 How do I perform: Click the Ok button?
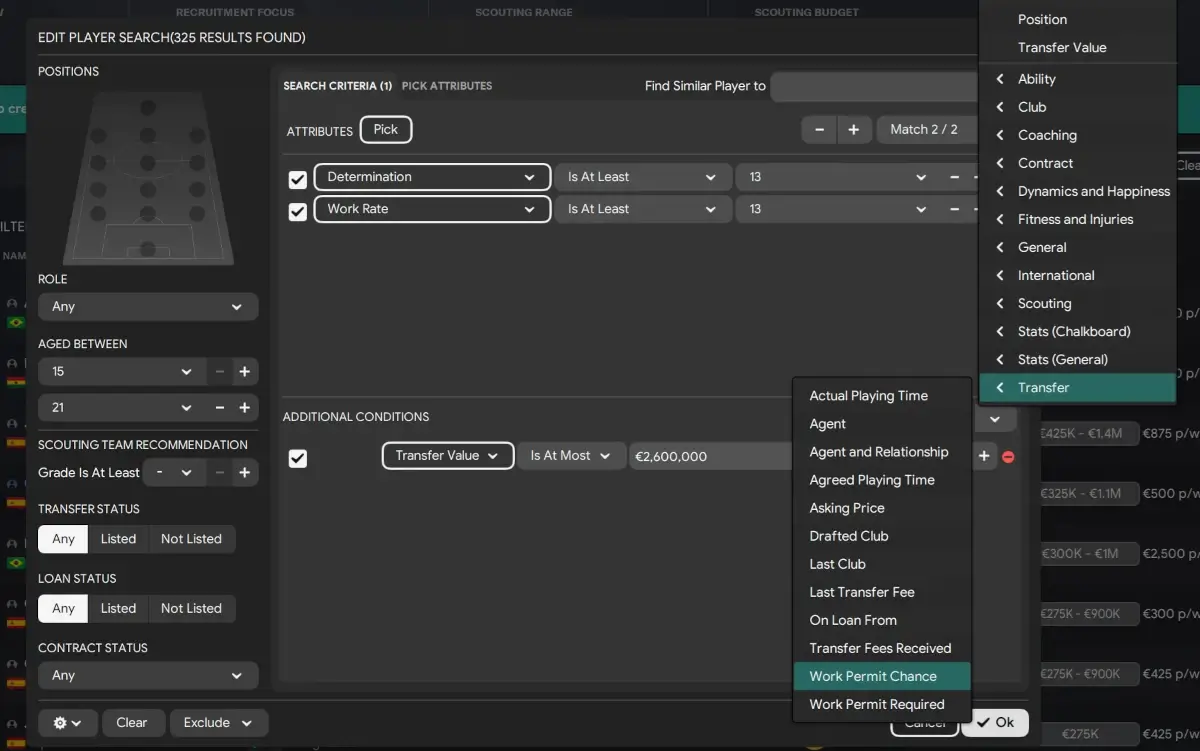click(x=995, y=722)
